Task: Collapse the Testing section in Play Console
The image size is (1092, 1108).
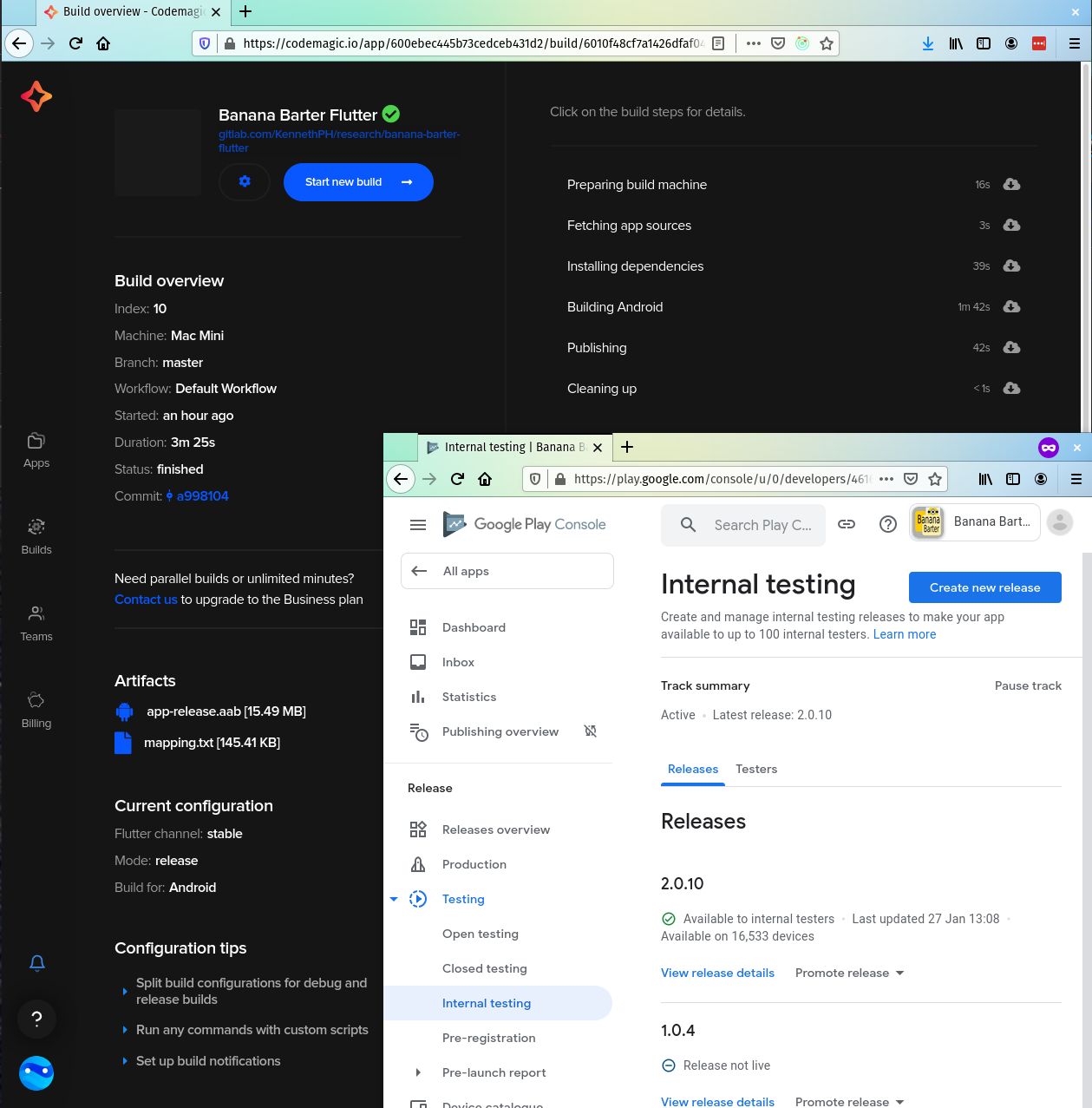Action: pyautogui.click(x=394, y=899)
